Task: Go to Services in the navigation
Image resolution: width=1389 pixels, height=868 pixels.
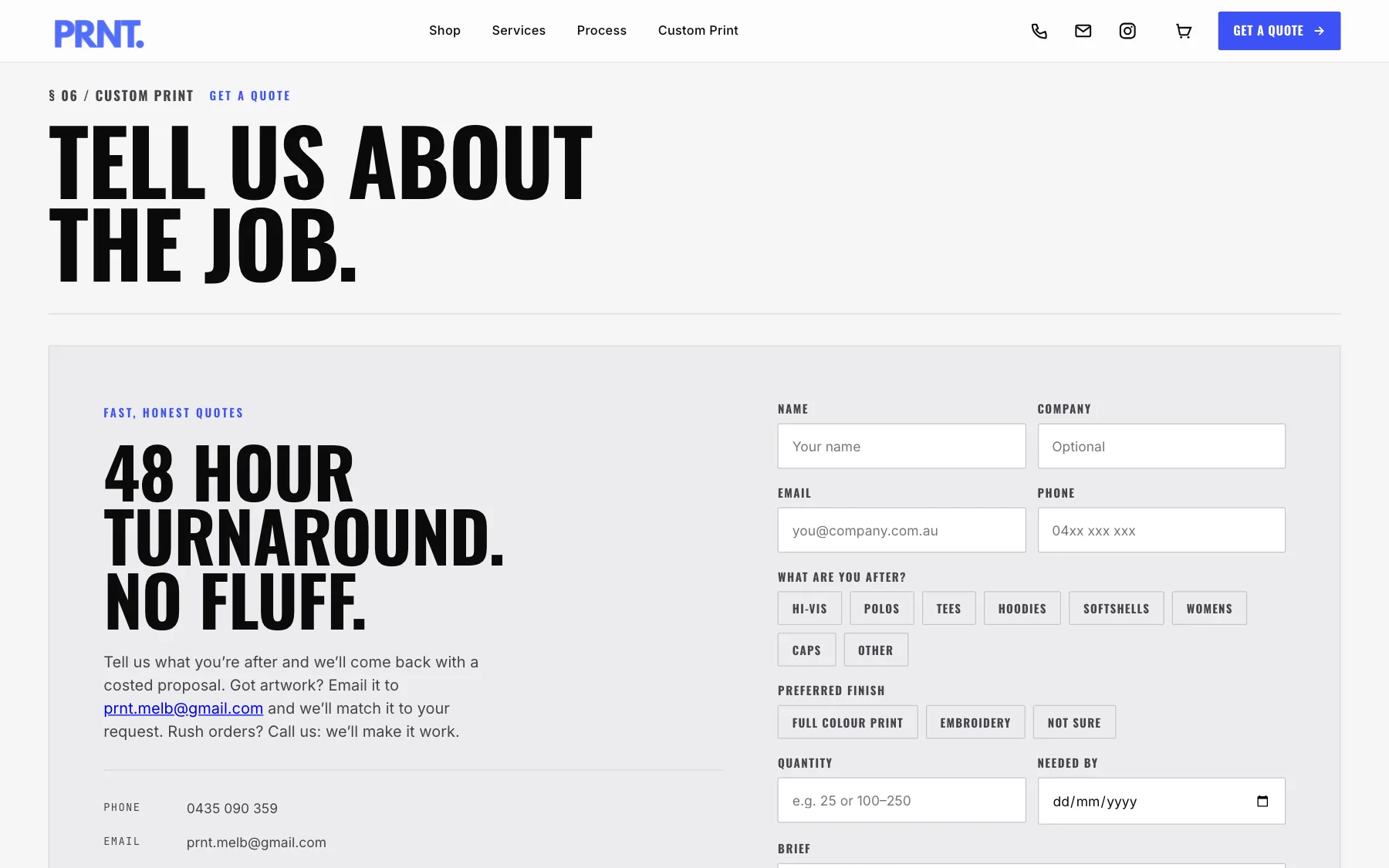Action: point(519,30)
